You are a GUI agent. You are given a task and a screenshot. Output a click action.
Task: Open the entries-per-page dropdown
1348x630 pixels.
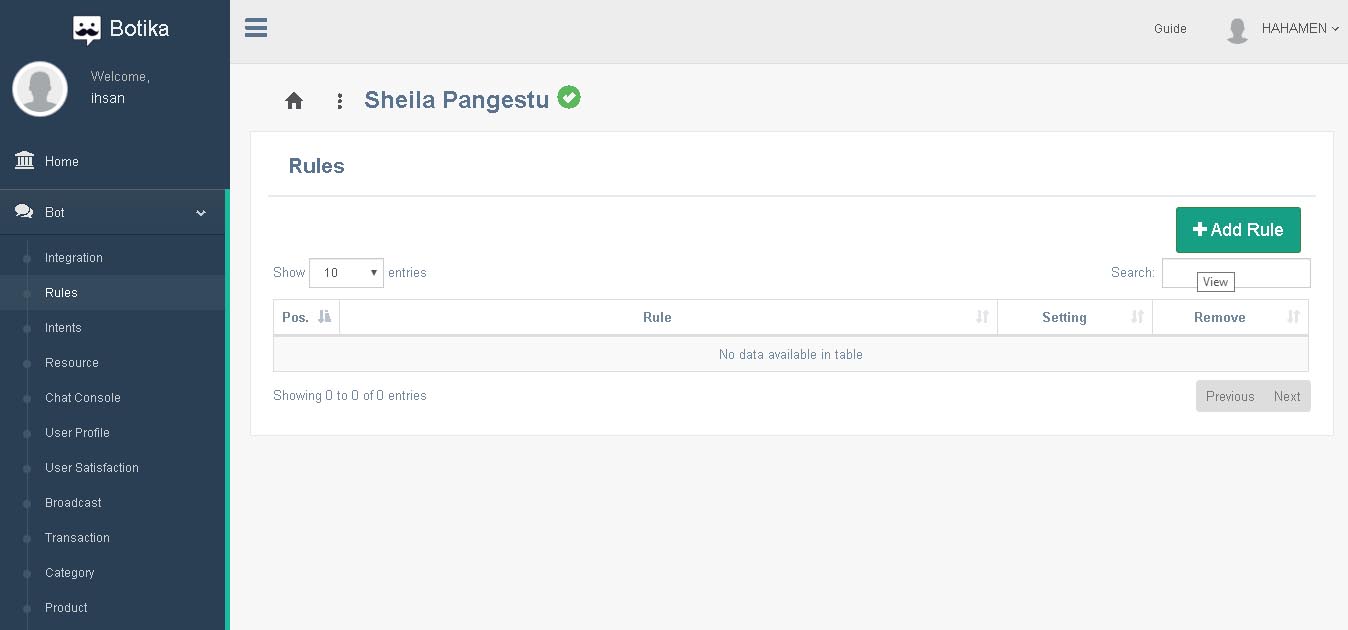click(x=346, y=273)
